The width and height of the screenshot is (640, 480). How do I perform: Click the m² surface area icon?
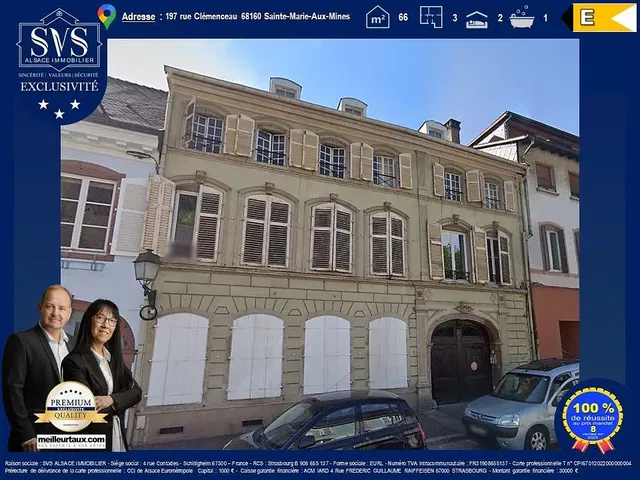pos(377,17)
